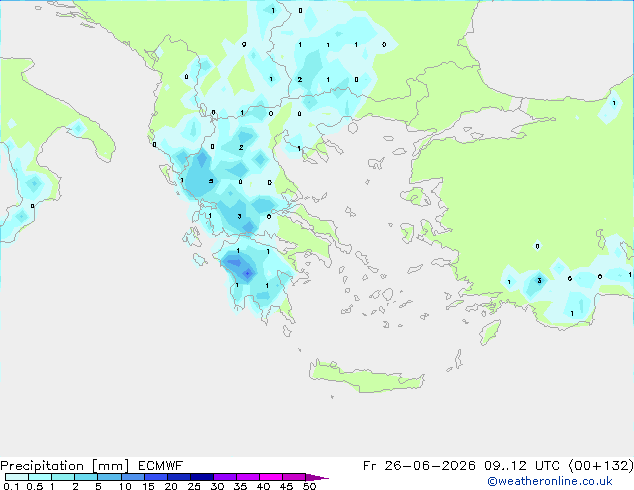Select the purple 30–35 mm swatch
The width and height of the screenshot is (634, 490).
tap(225, 477)
